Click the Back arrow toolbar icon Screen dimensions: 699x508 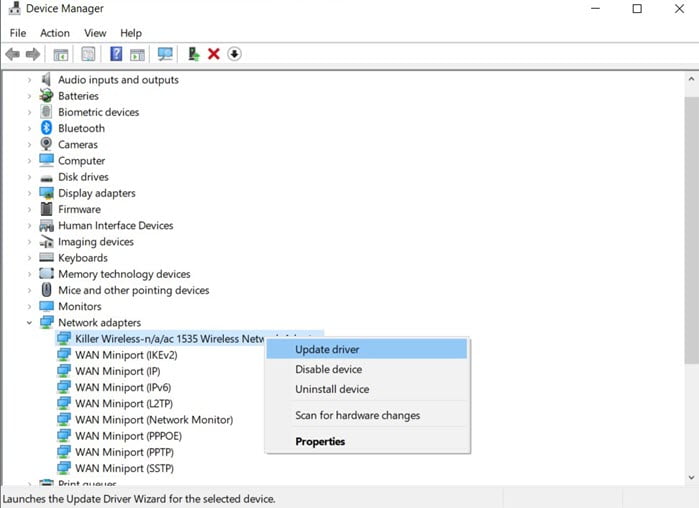[x=12, y=54]
